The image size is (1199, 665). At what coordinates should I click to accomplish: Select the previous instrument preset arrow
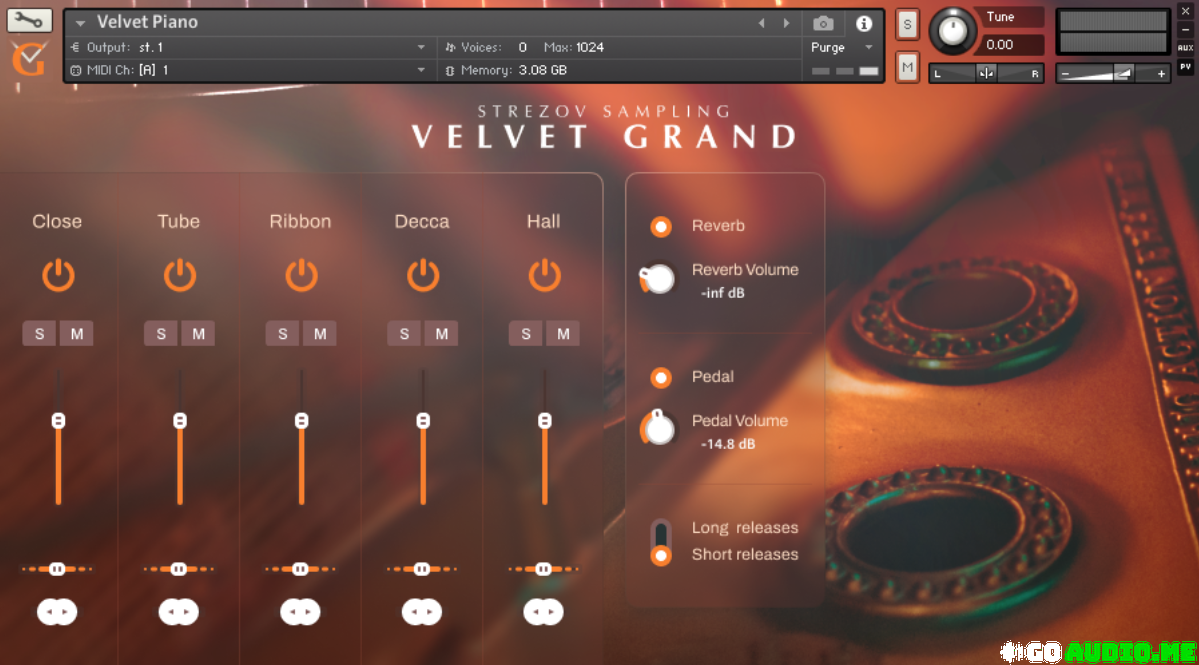point(761,23)
